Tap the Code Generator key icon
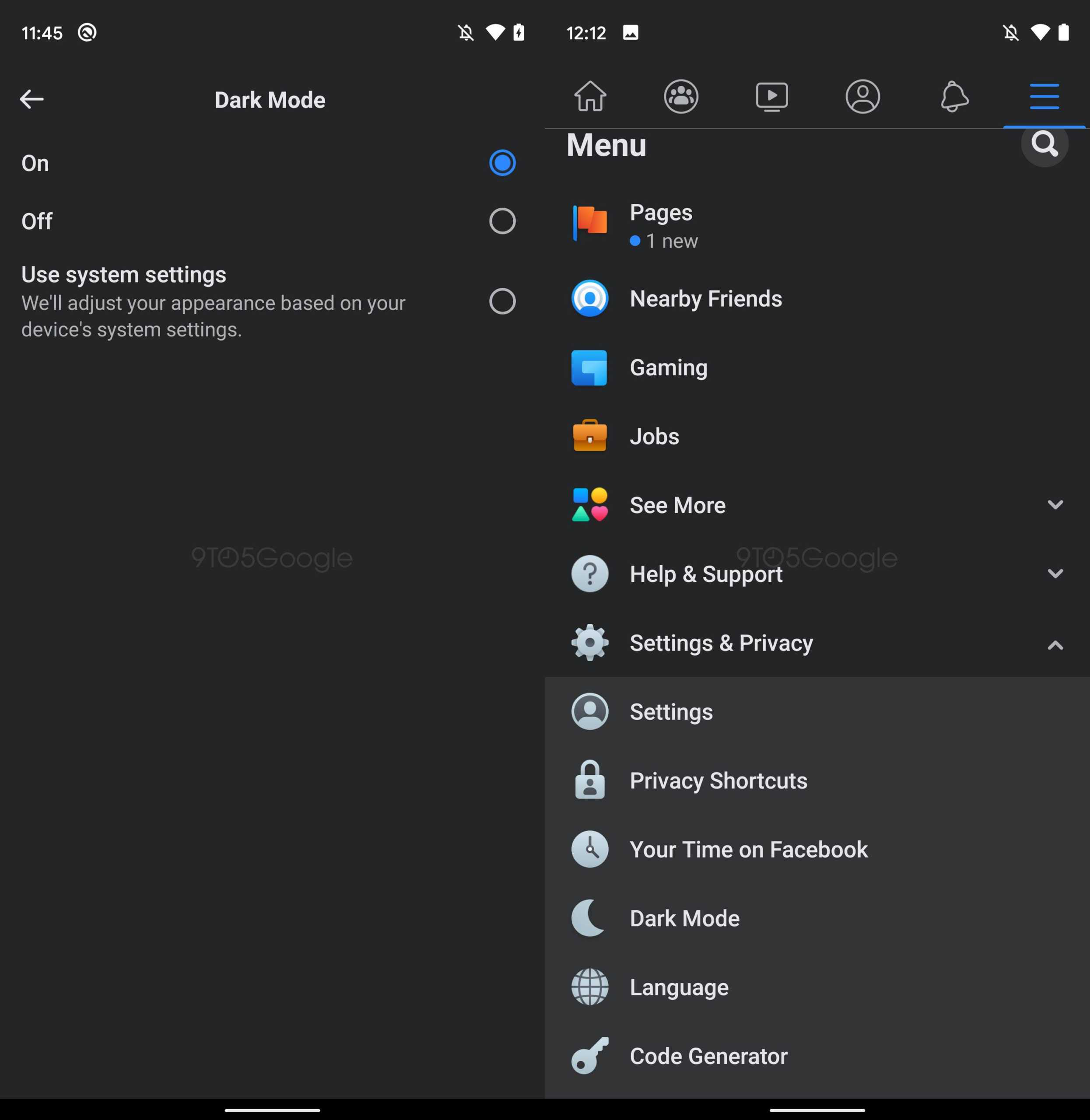This screenshot has width=1090, height=1120. point(590,1055)
